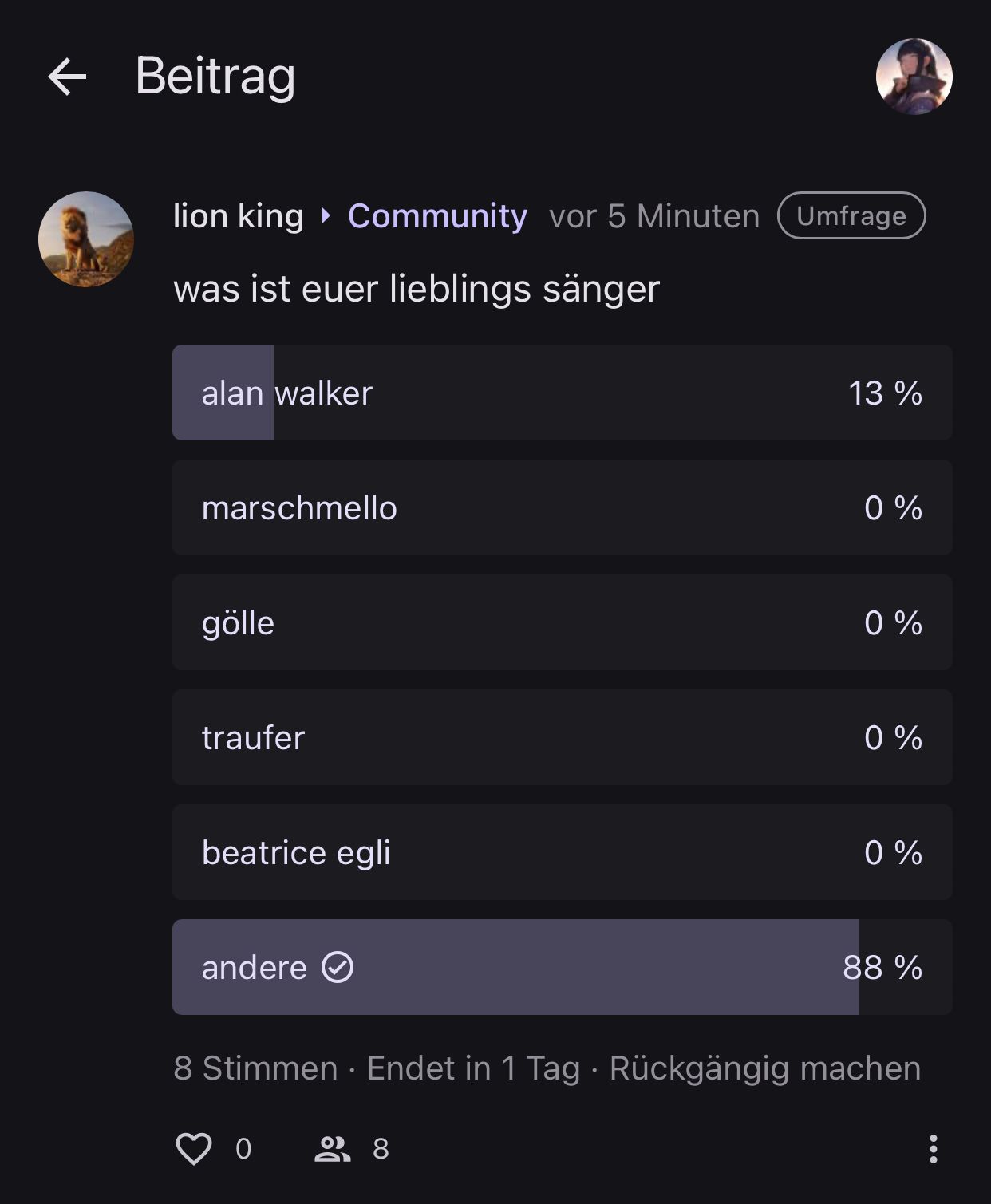991x1204 pixels.
Task: Click the Umfrage tag badge
Action: (851, 216)
